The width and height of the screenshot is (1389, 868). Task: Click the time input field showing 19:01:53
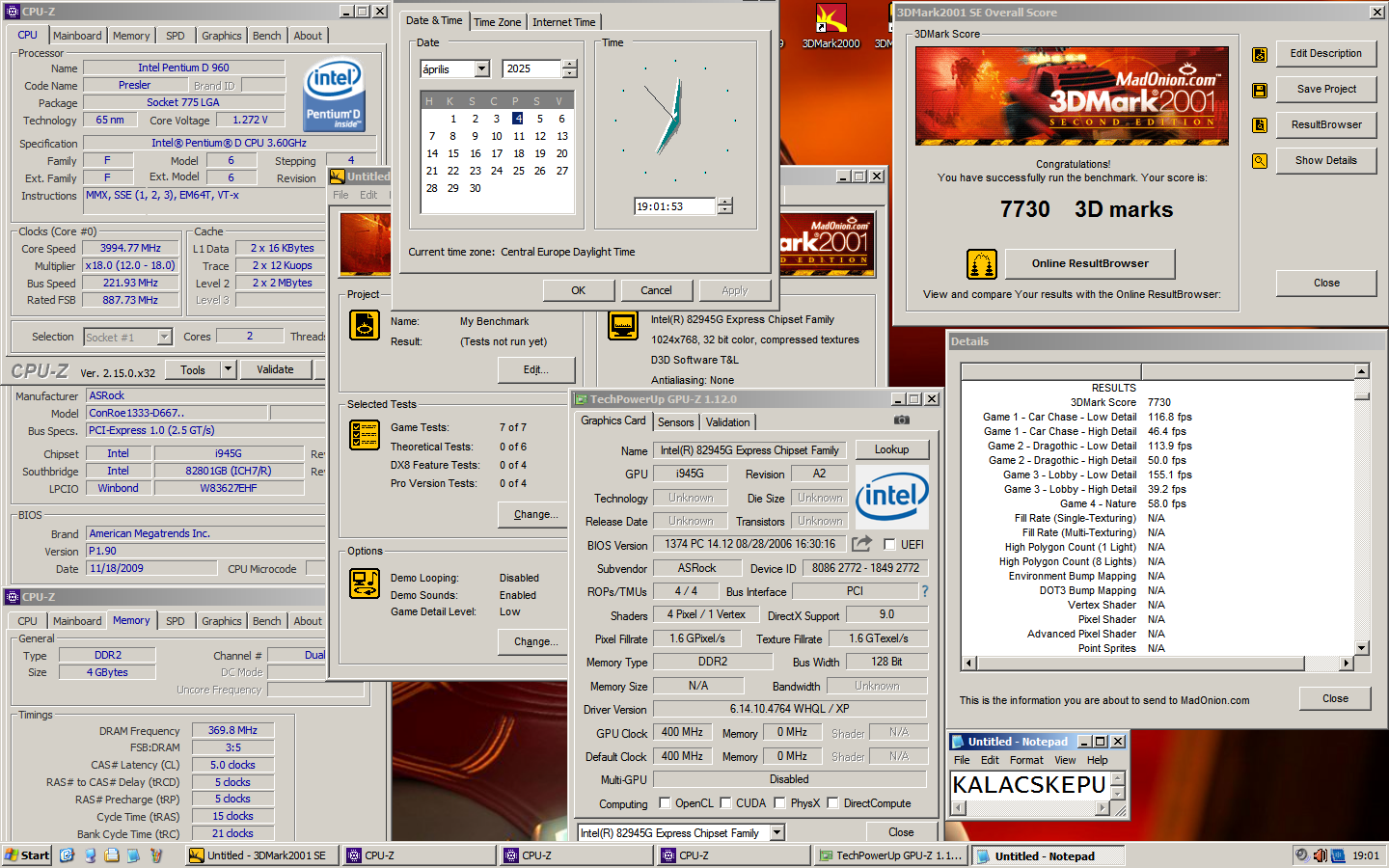pos(675,206)
